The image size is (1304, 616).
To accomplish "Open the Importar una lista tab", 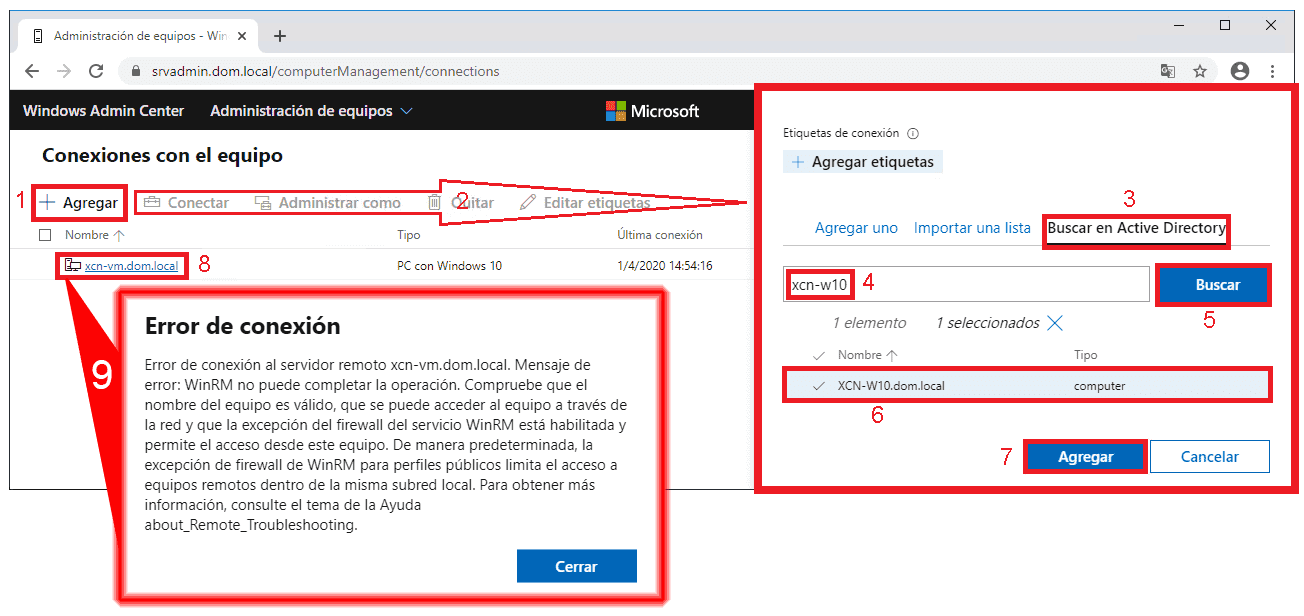I will [x=971, y=228].
